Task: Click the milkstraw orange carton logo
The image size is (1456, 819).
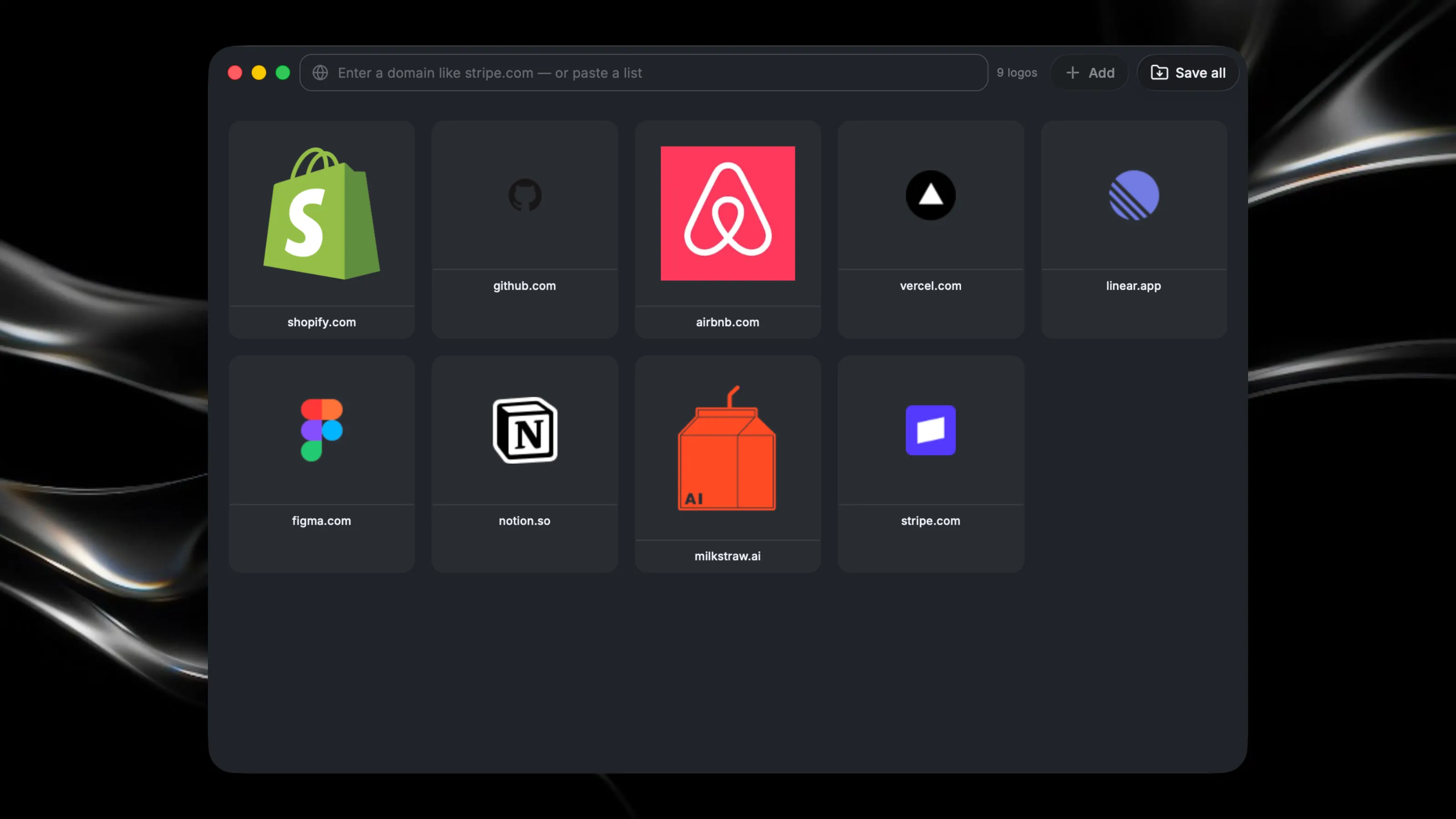Action: [727, 448]
